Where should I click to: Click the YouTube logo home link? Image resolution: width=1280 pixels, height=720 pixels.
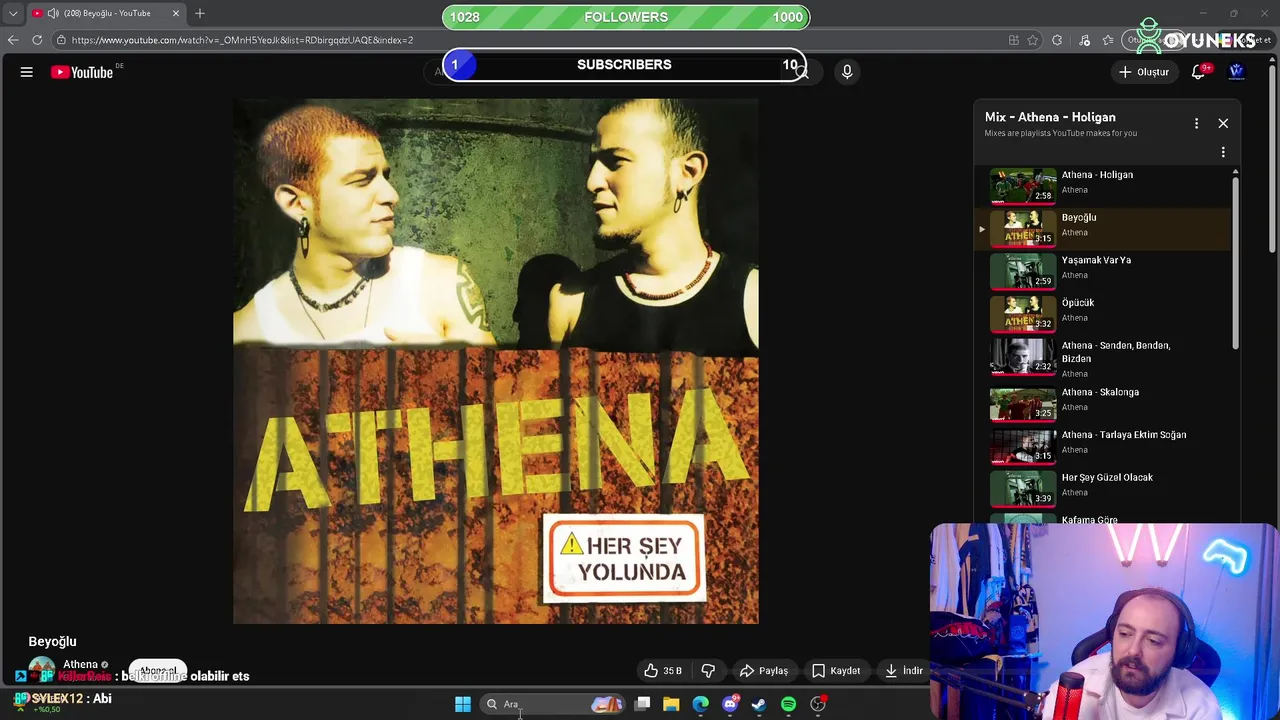coord(82,72)
